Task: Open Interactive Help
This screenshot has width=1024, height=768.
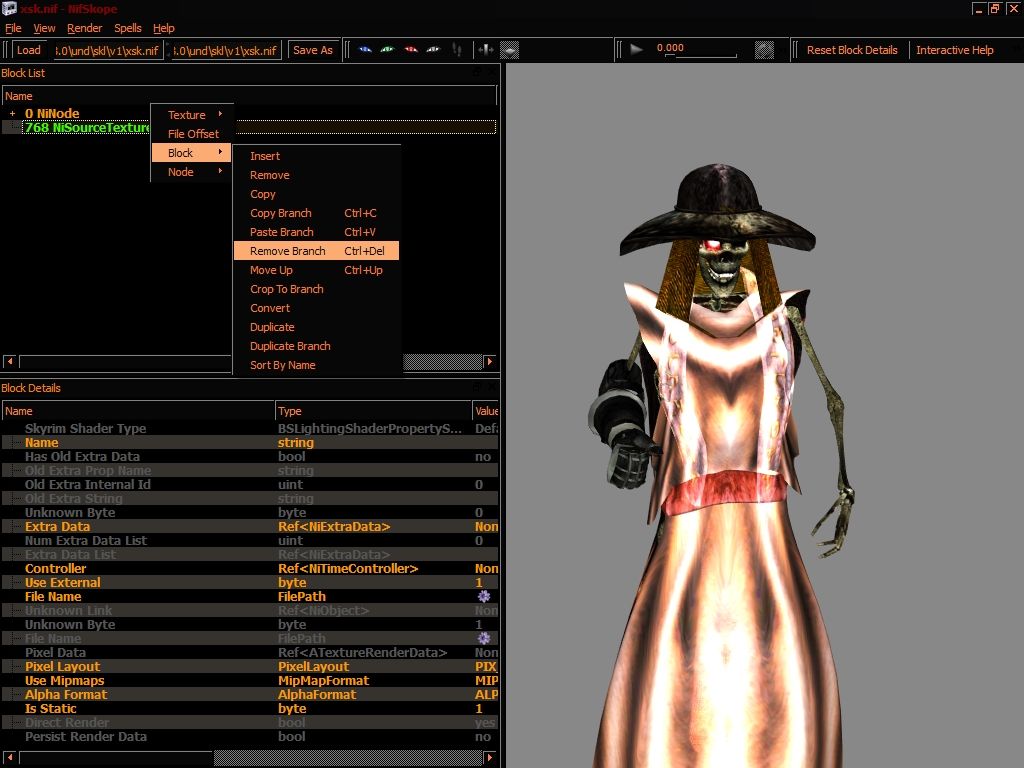Action: point(954,50)
